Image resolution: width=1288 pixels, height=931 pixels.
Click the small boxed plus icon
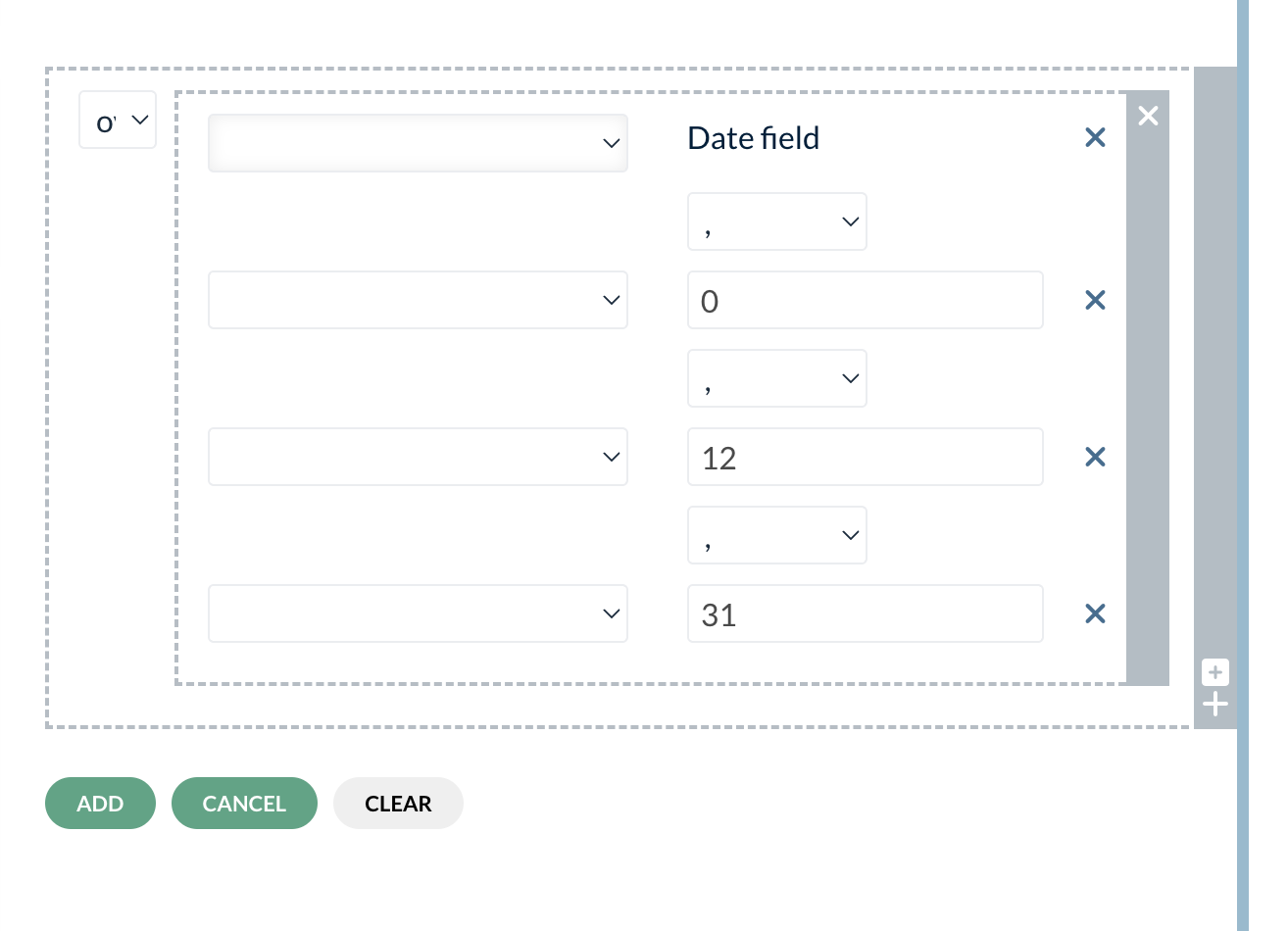(x=1215, y=672)
